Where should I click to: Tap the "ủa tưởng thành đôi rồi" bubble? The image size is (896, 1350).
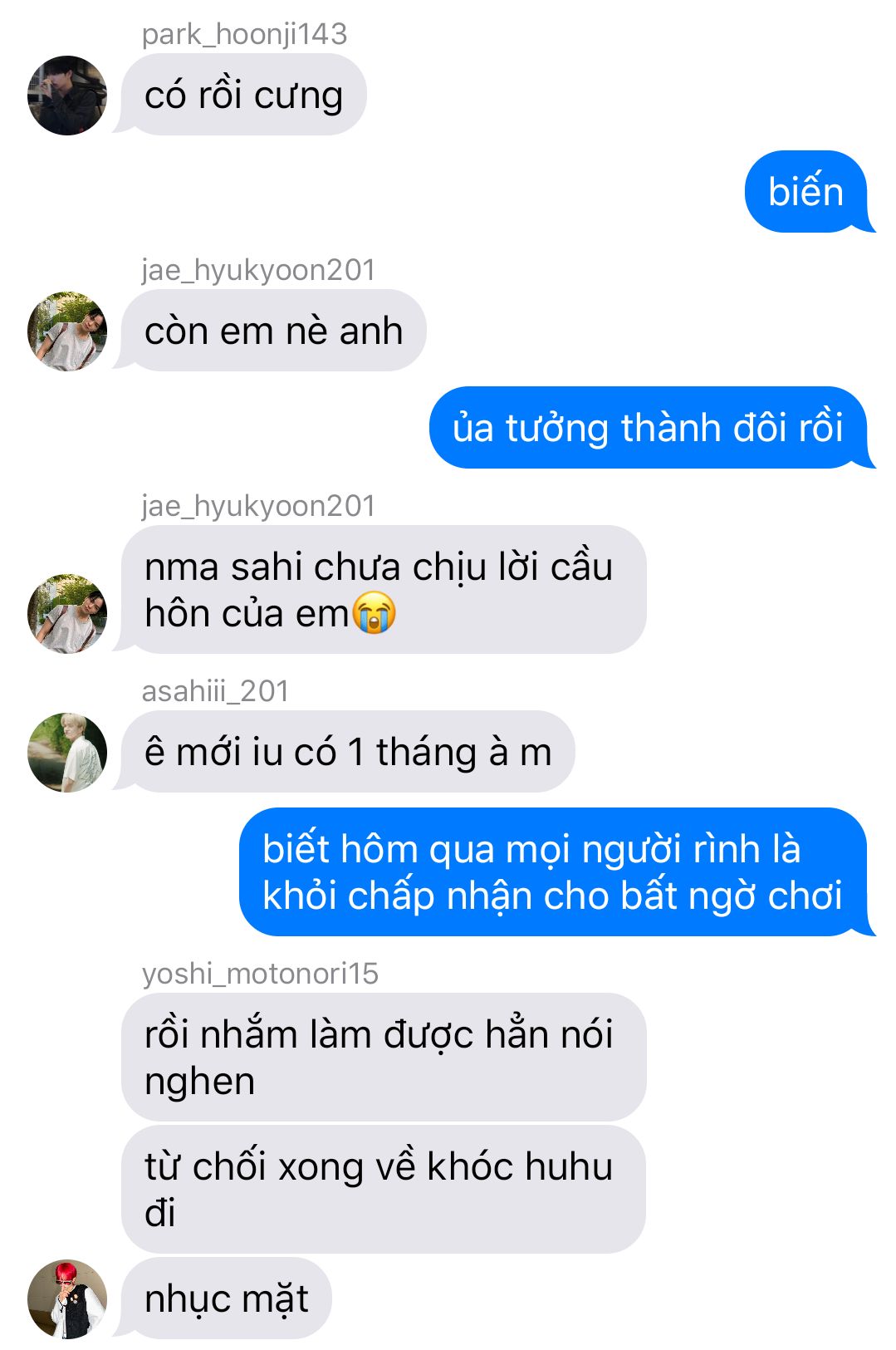648,428
